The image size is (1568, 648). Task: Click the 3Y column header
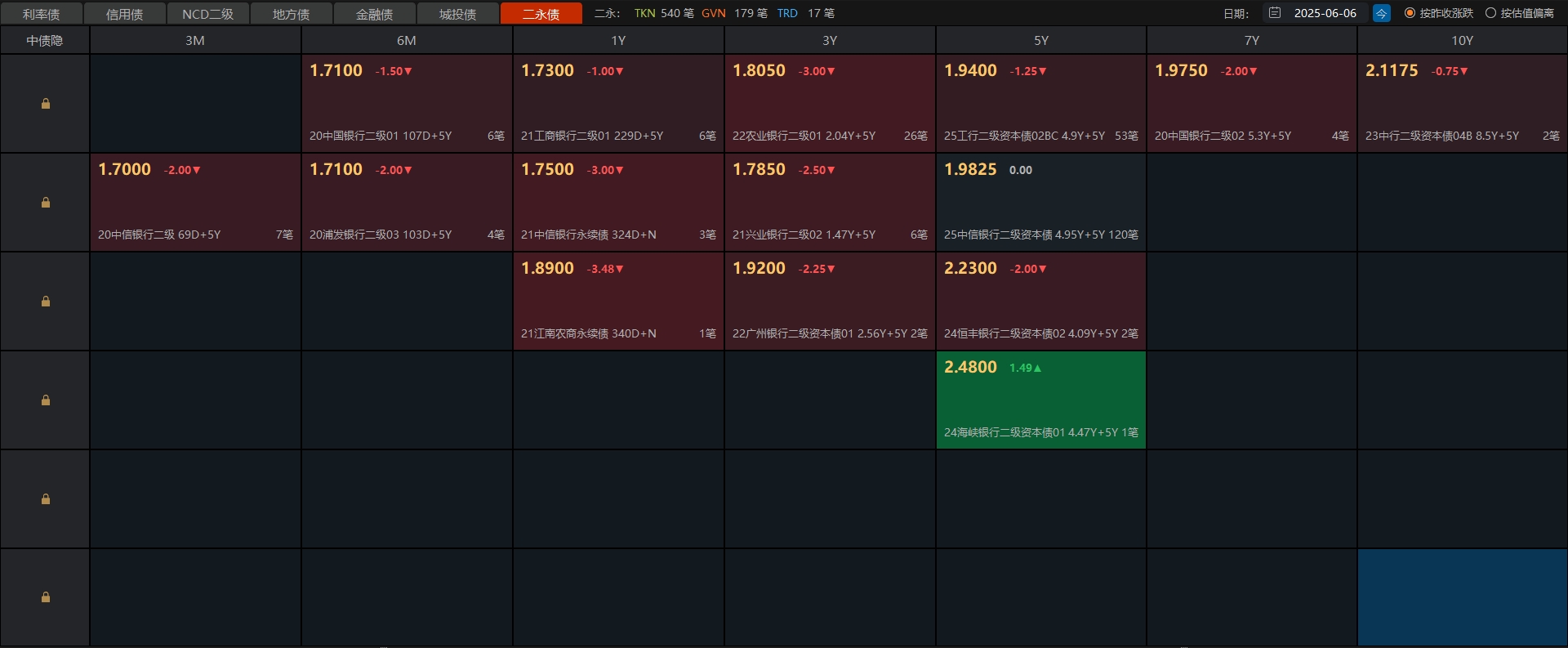[x=830, y=40]
